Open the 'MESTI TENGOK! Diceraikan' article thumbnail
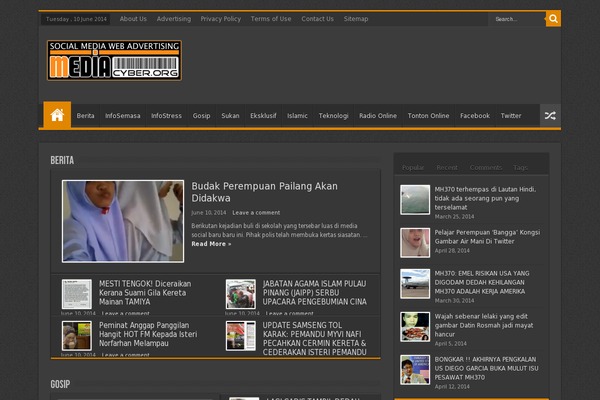Screen dimensions: 600x400 tap(77, 294)
